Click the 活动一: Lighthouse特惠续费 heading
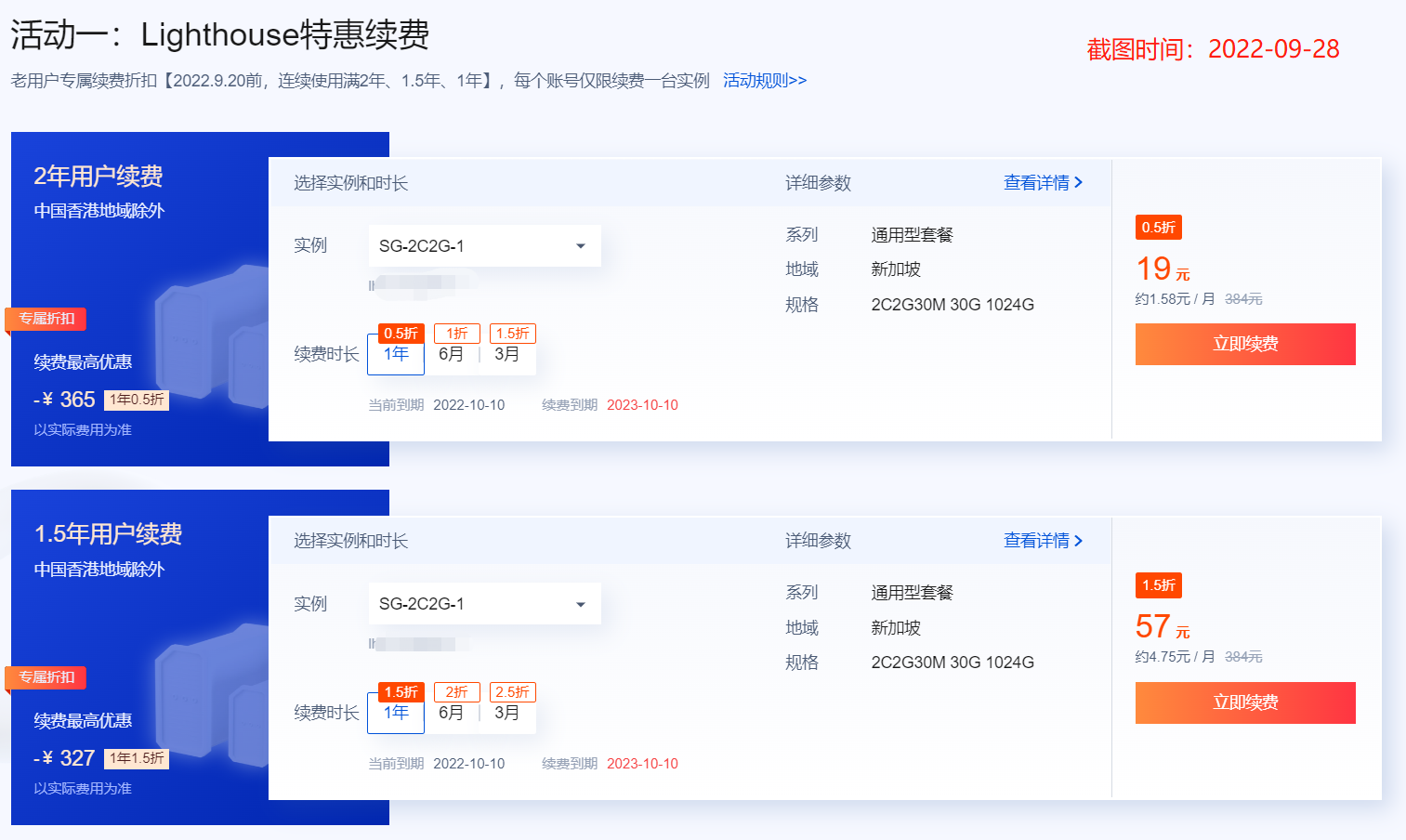 click(x=220, y=35)
